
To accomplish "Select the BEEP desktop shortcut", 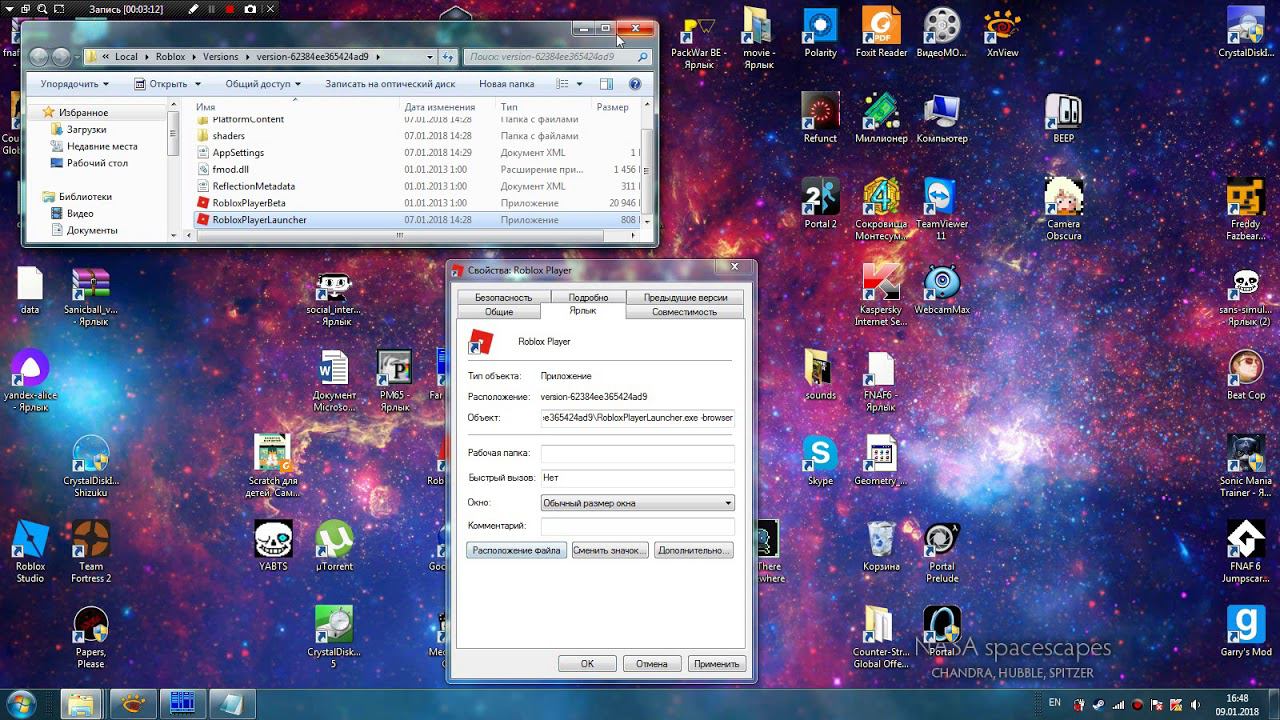I will [x=1063, y=118].
